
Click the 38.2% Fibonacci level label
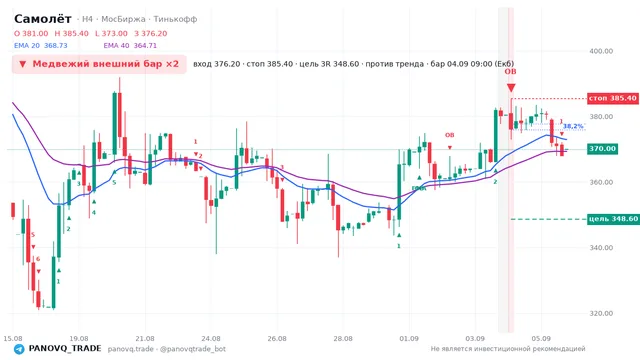point(573,126)
